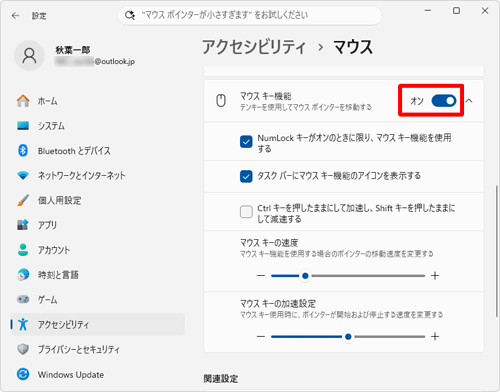Click the 関連設定 heading
Image resolution: width=500 pixels, height=392 pixels.
(221, 379)
